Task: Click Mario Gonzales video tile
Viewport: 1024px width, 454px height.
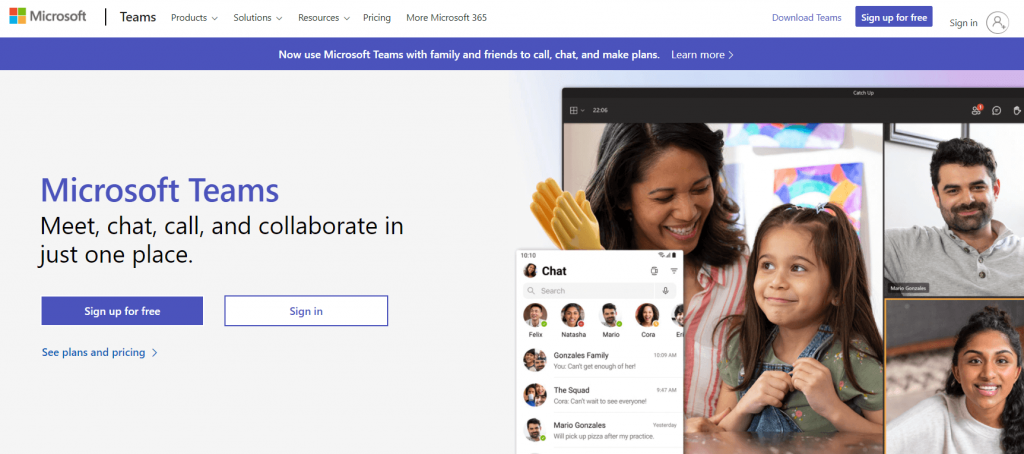Action: (x=954, y=209)
